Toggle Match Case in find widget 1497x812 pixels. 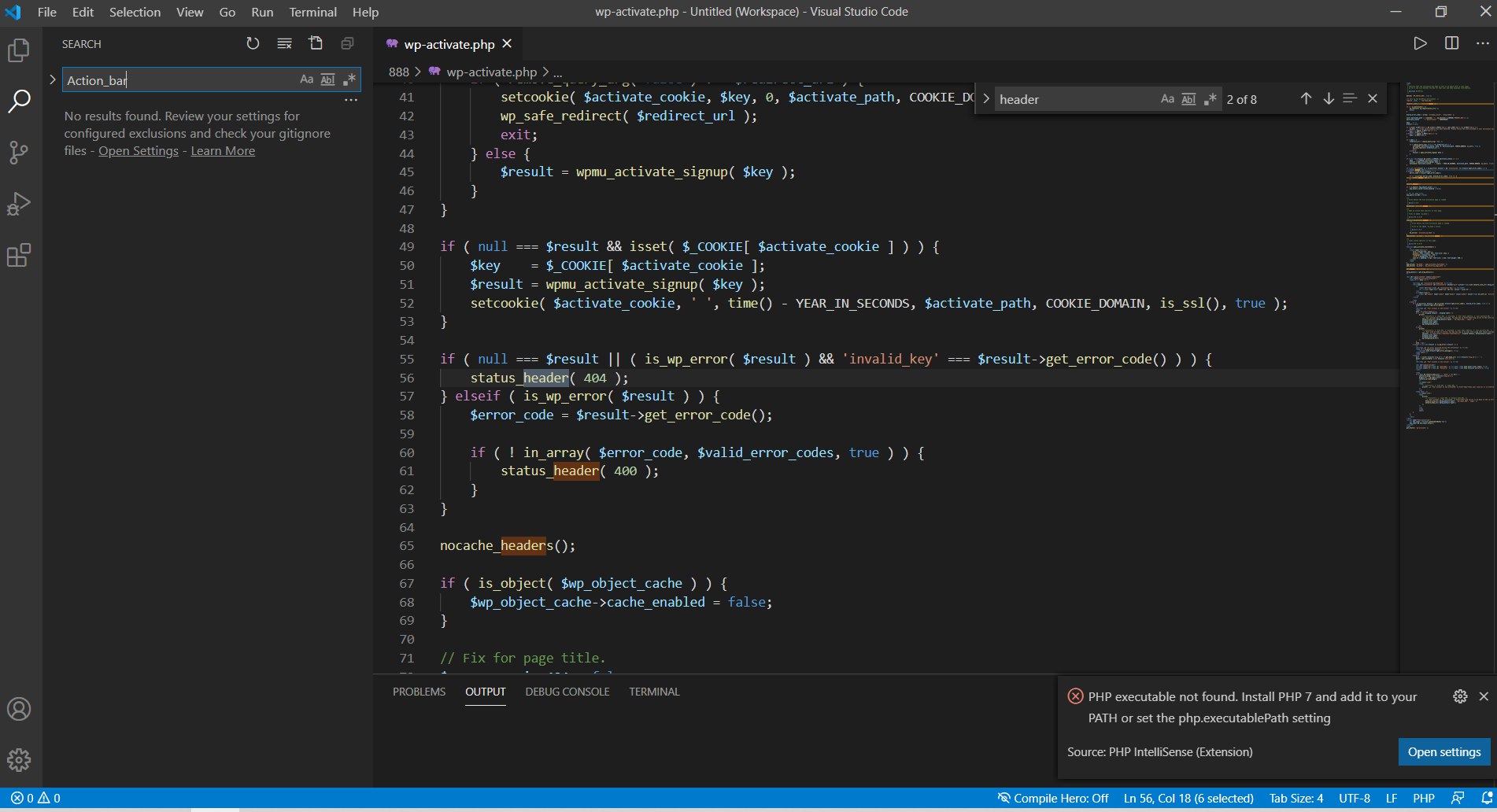point(1167,99)
